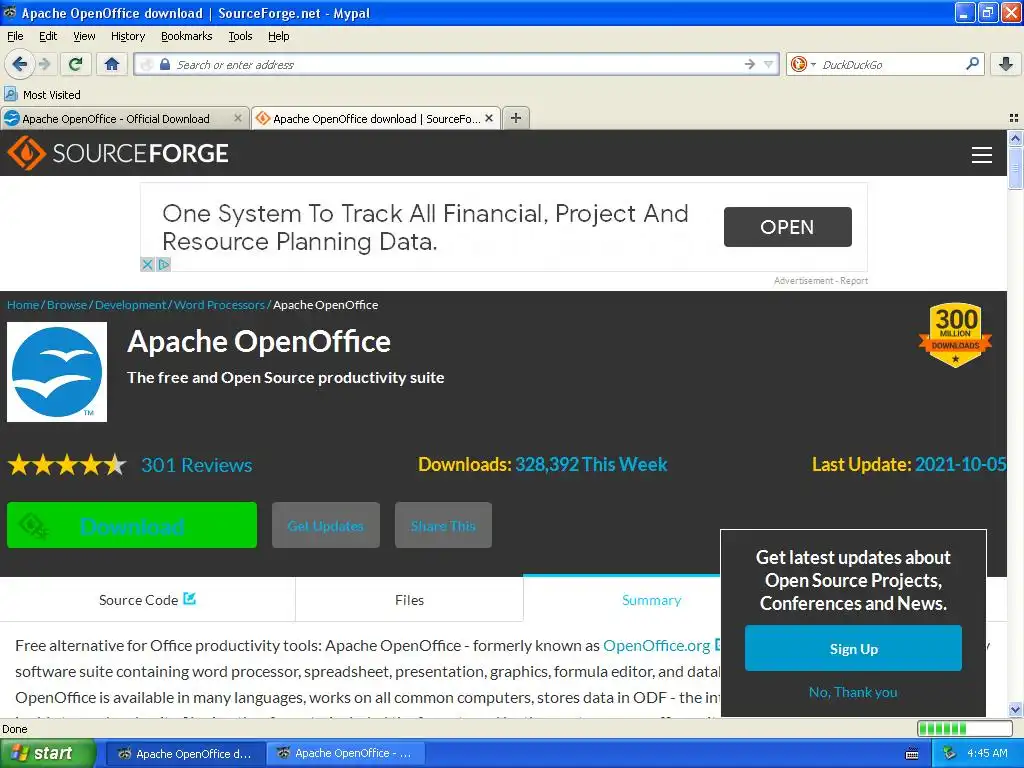Switch to Apache OpenOffice Official Download tab
The image size is (1024, 768).
pyautogui.click(x=116, y=119)
